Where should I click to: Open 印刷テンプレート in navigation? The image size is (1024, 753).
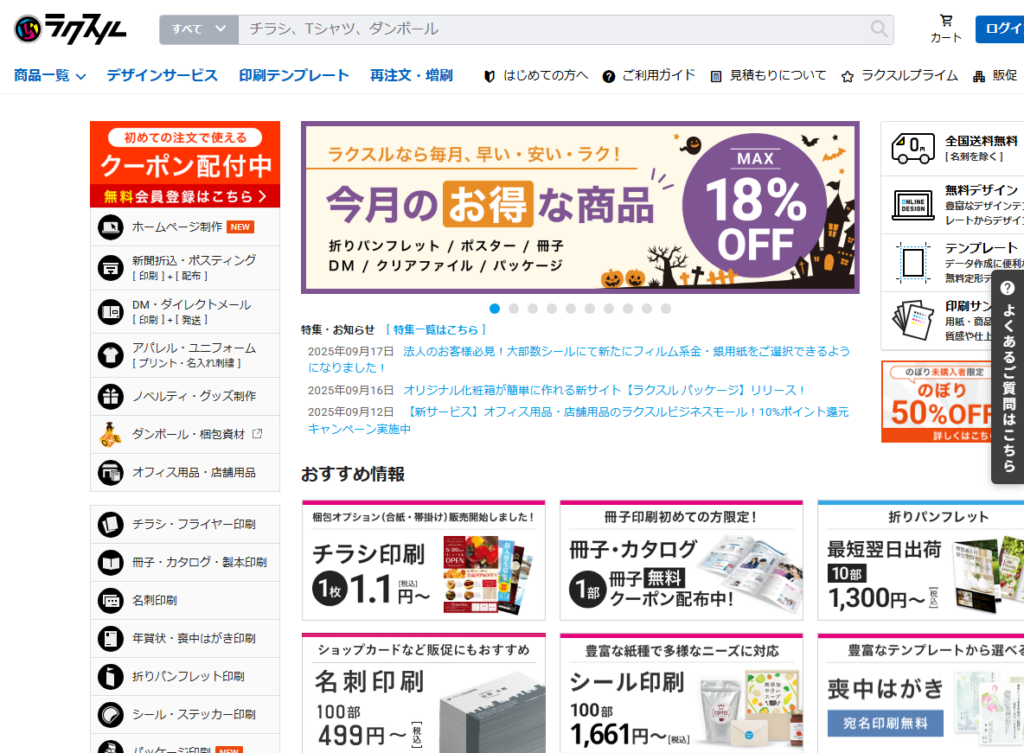(294, 75)
